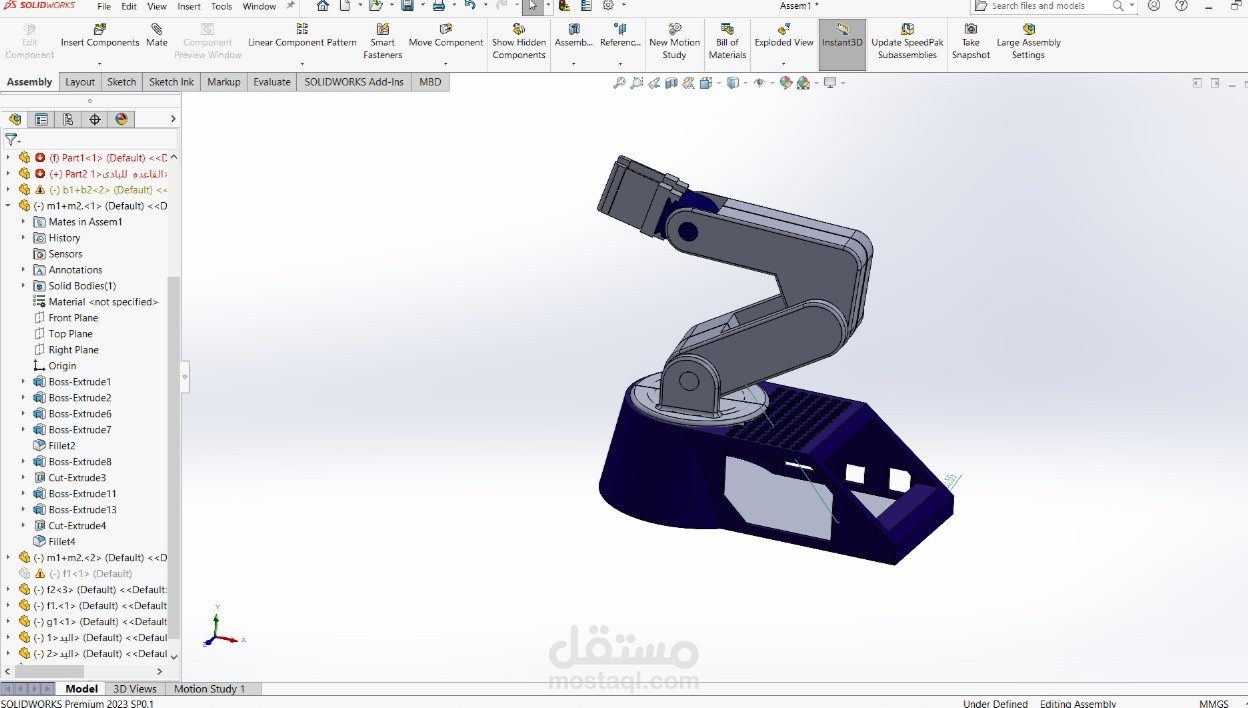Click the Save icon in quick toolbar
Image resolution: width=1248 pixels, height=708 pixels.
pyautogui.click(x=407, y=6)
